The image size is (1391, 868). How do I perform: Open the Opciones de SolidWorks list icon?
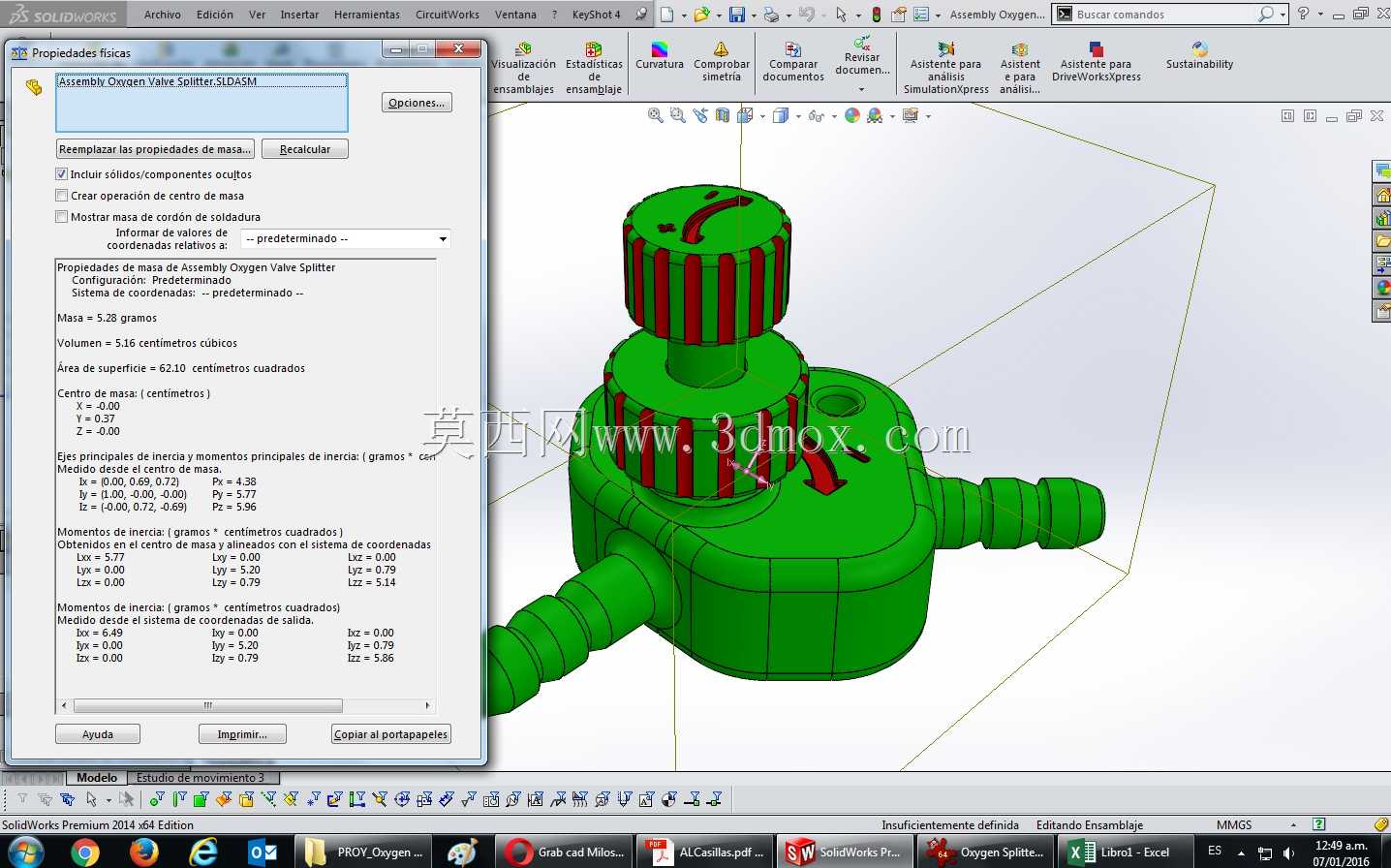[921, 15]
